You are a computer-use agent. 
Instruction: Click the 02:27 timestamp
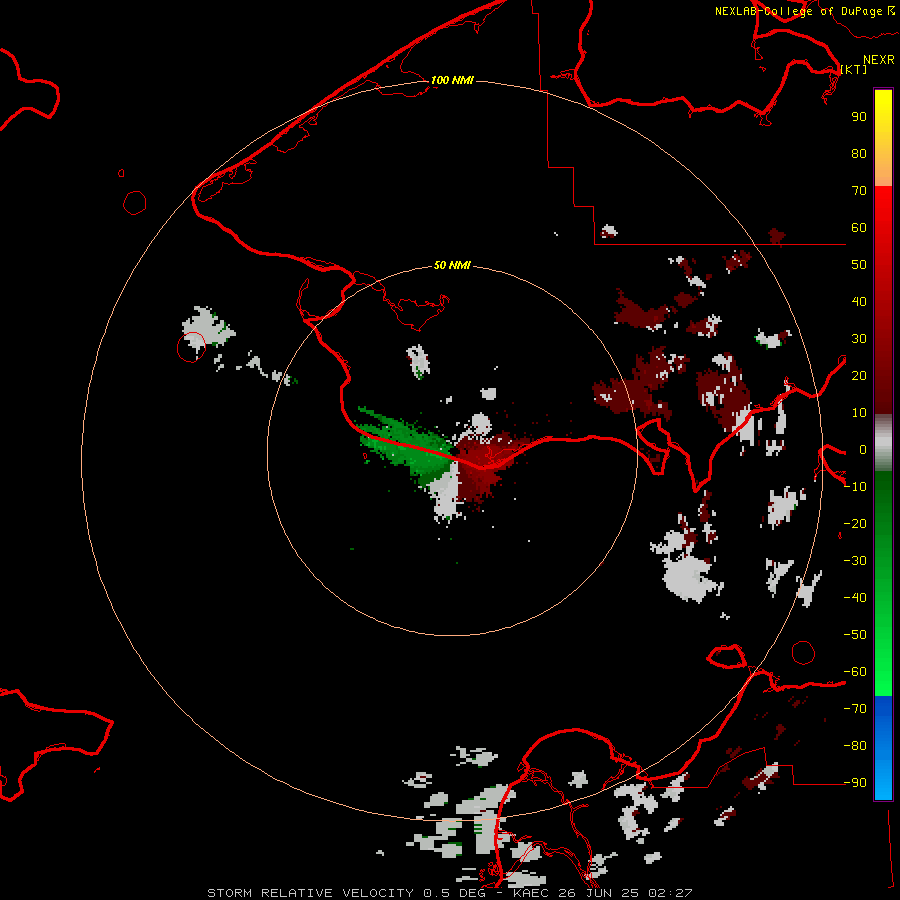point(670,893)
